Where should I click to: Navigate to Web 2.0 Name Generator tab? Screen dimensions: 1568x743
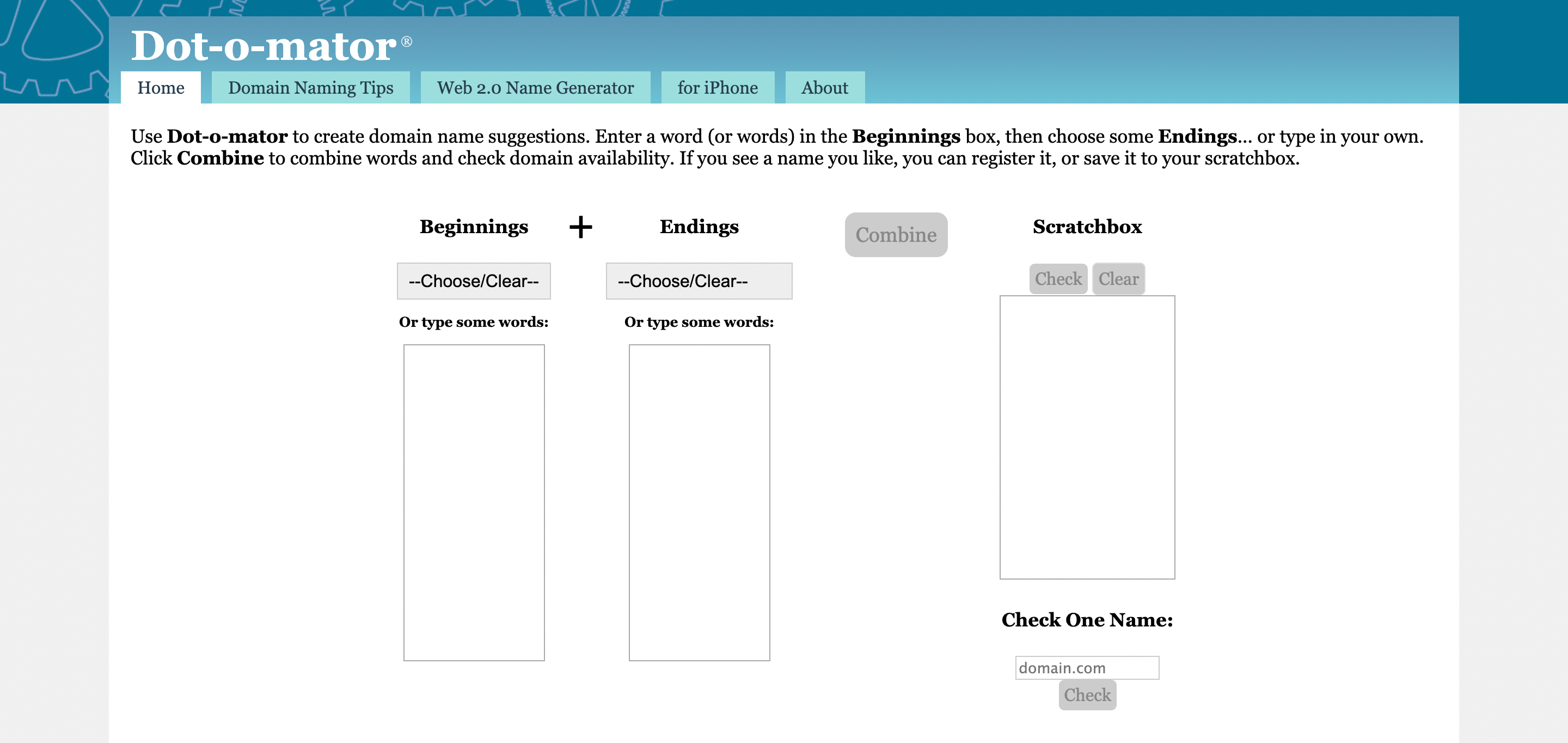coord(537,88)
